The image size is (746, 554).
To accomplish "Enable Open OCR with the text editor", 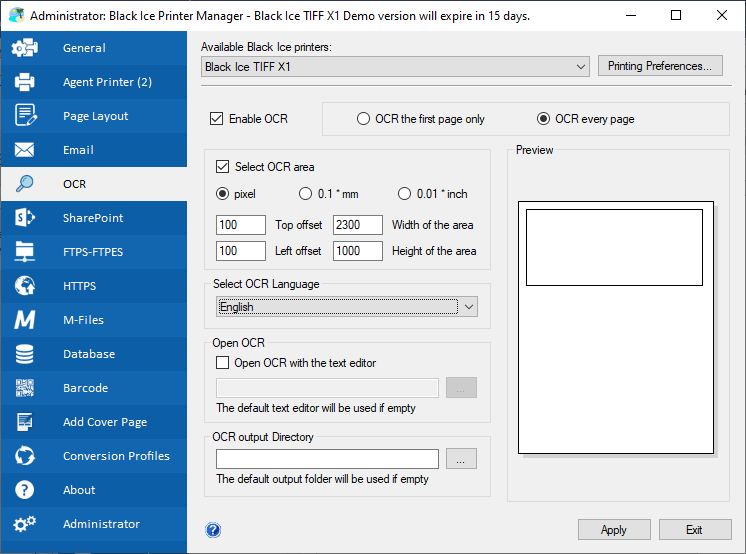I will pos(223,363).
